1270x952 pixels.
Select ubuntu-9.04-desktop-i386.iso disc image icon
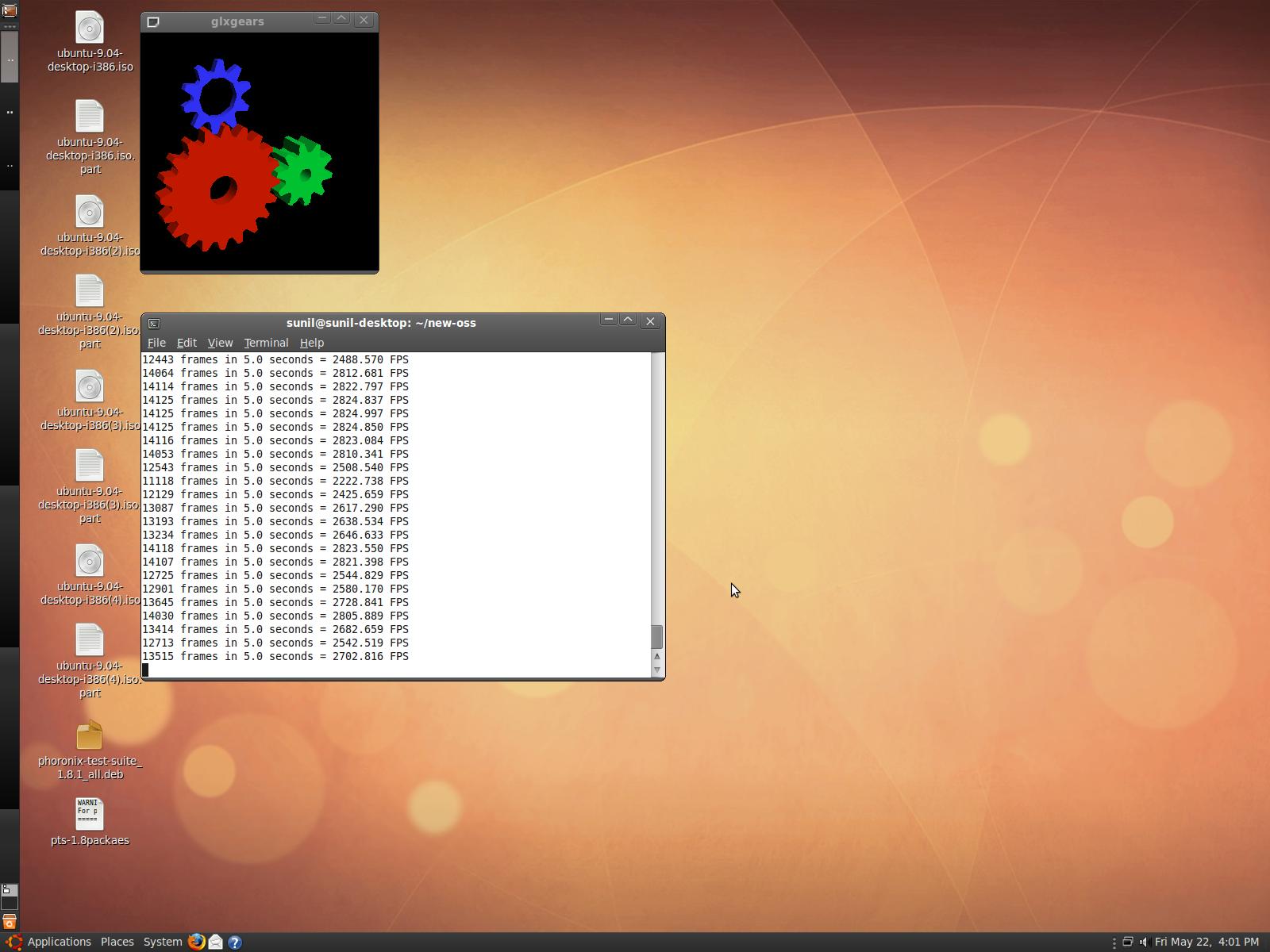90,28
